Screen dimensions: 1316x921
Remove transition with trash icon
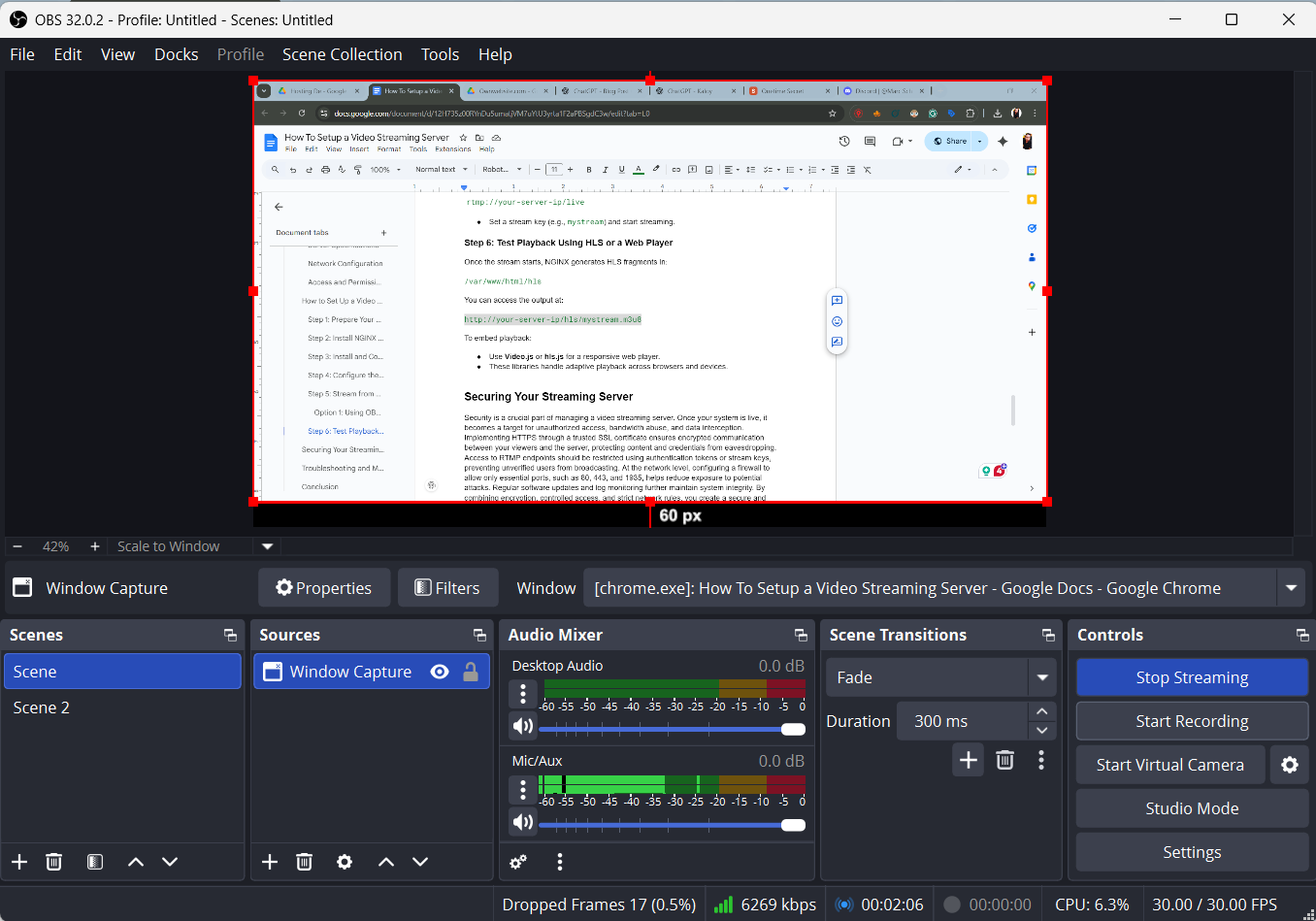pyautogui.click(x=1005, y=760)
